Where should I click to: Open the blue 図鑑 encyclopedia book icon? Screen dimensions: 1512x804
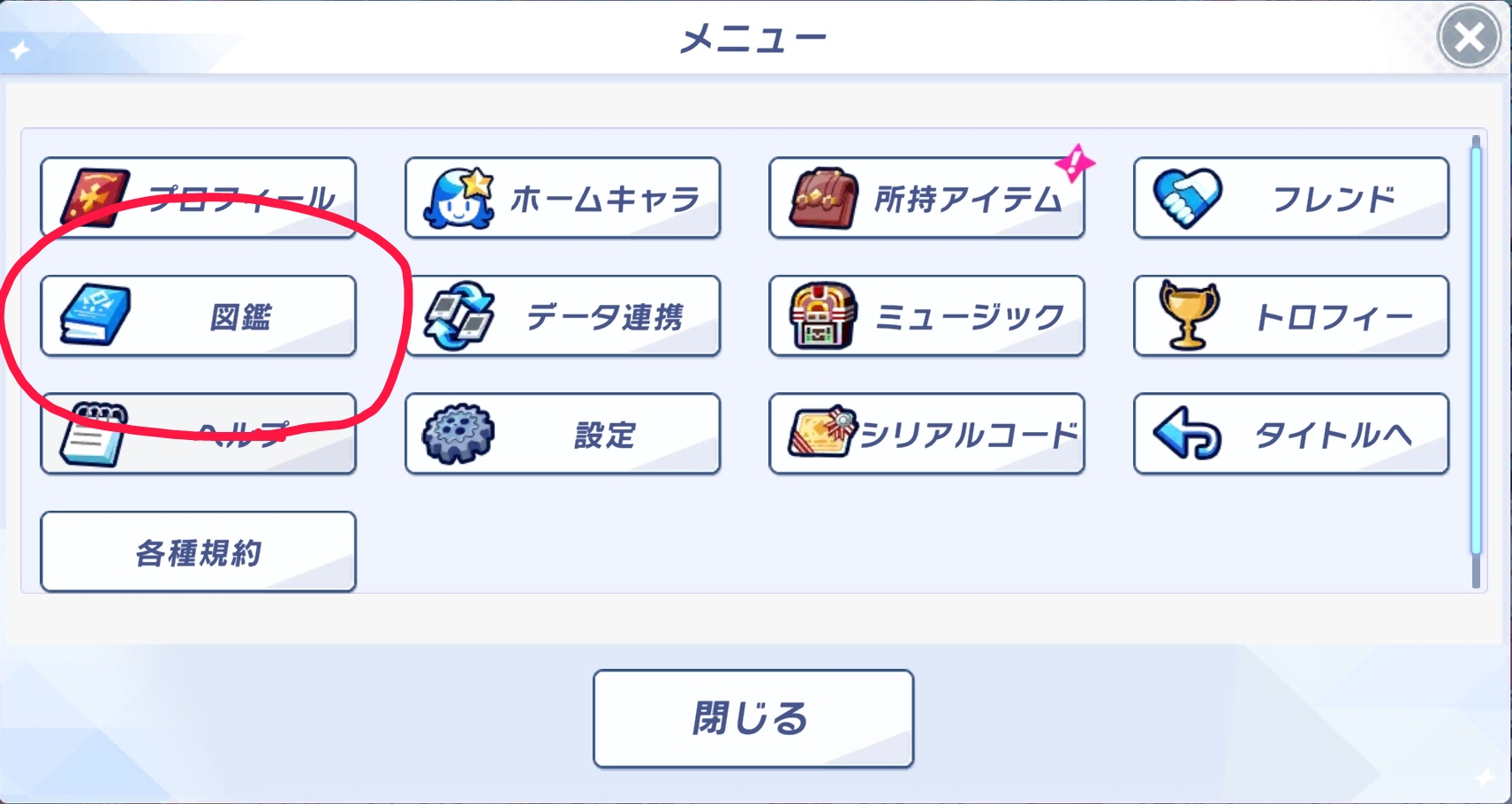click(95, 315)
